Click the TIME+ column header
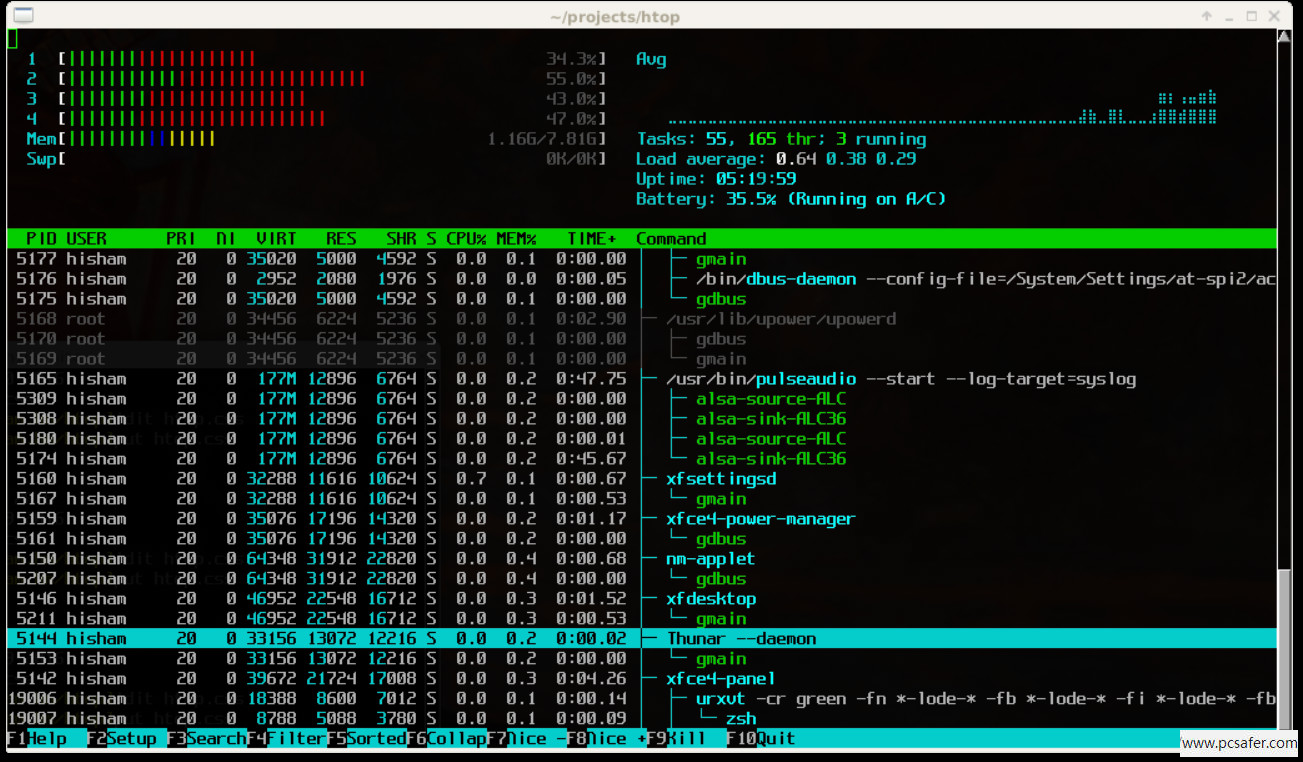 [591, 239]
